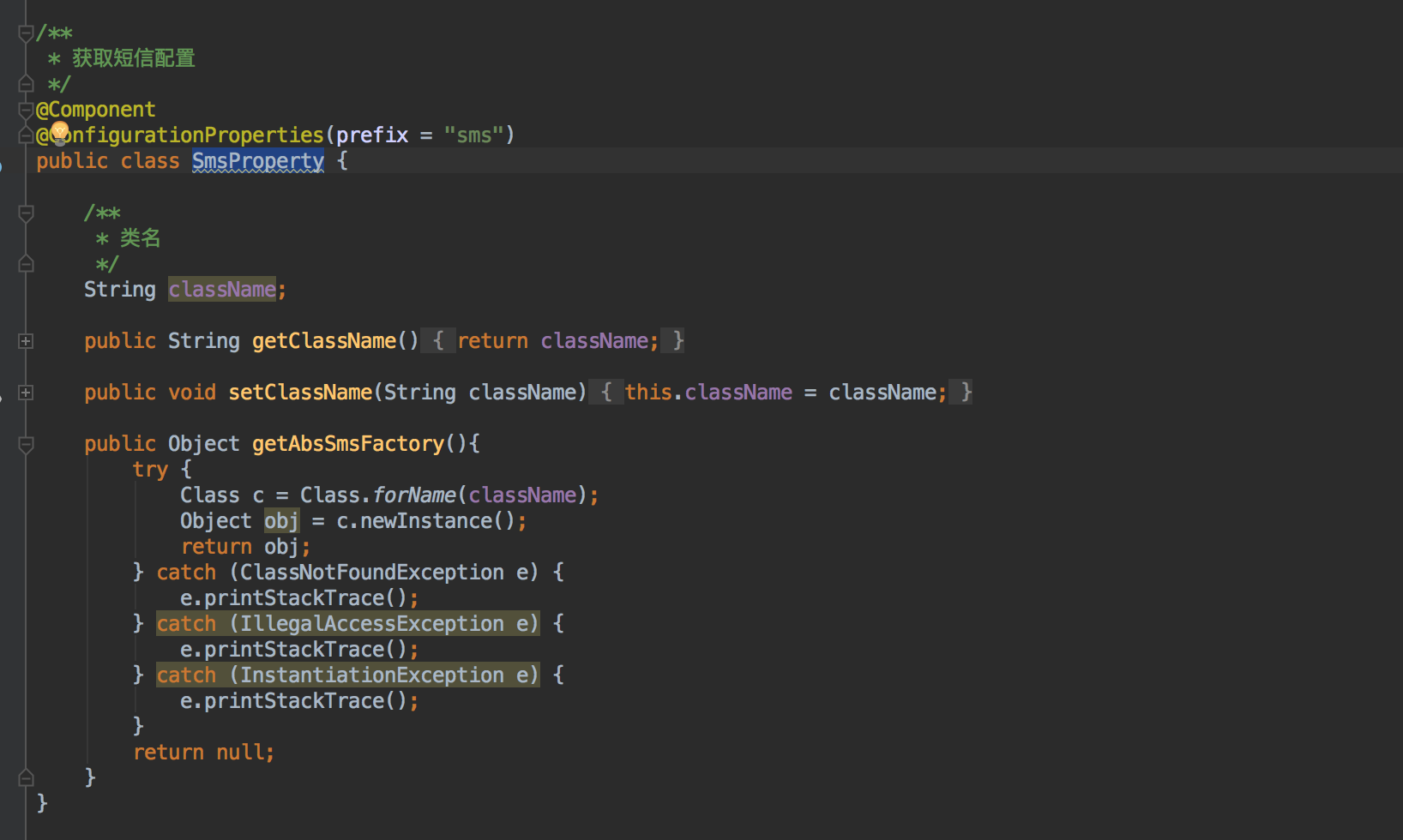Expand the folded setClassName method
1403x840 pixels.
[x=26, y=393]
